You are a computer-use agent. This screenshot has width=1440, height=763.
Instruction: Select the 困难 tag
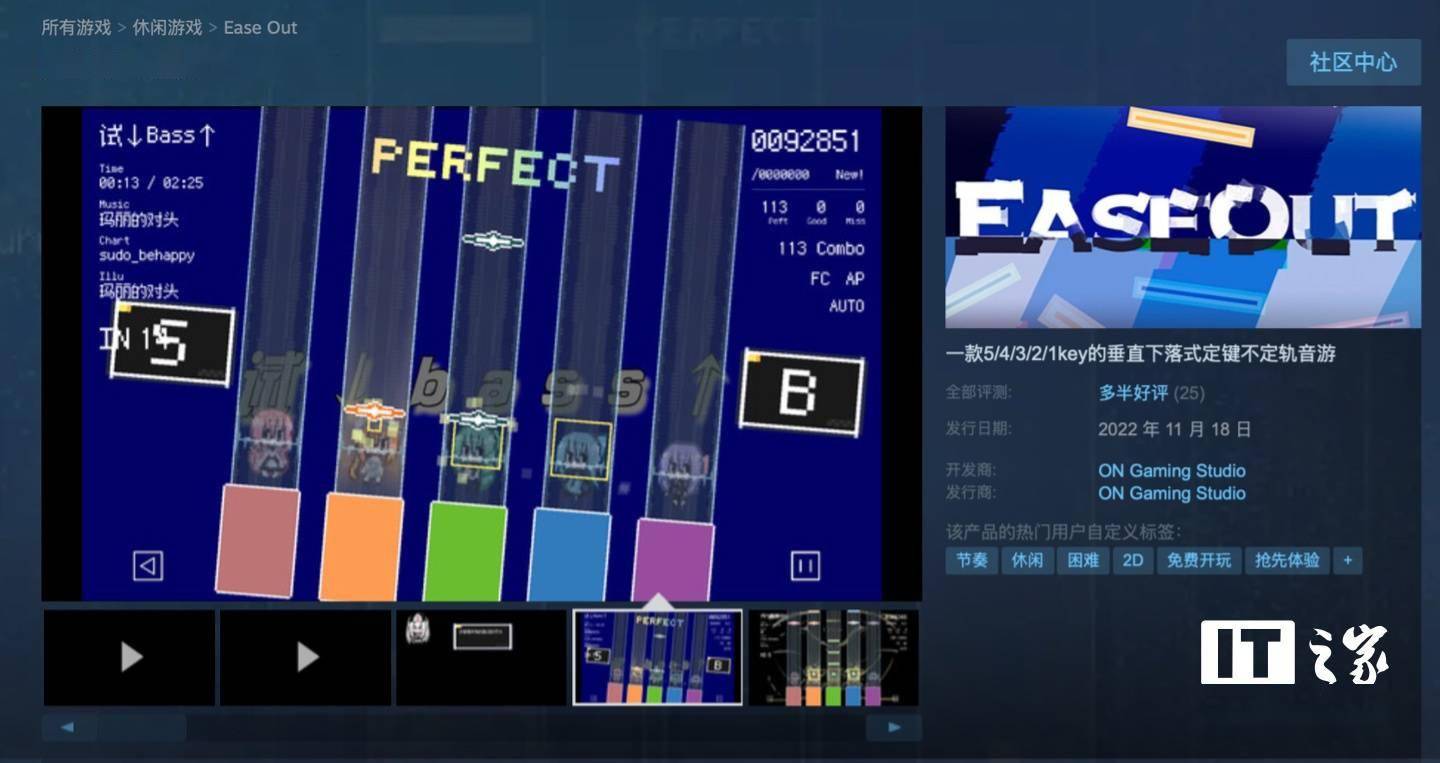point(1083,560)
